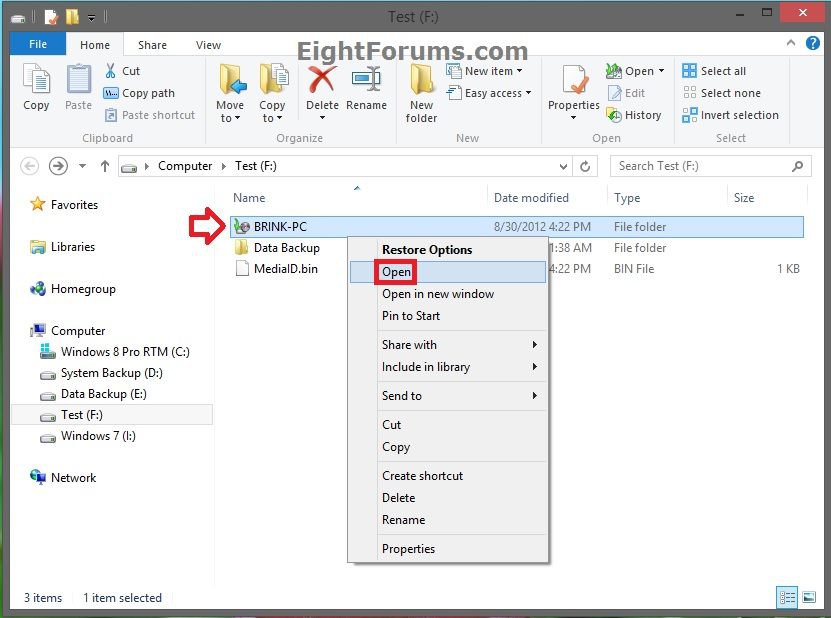Choose Properties in the context menu
Viewport: 831px width, 618px height.
point(448,549)
